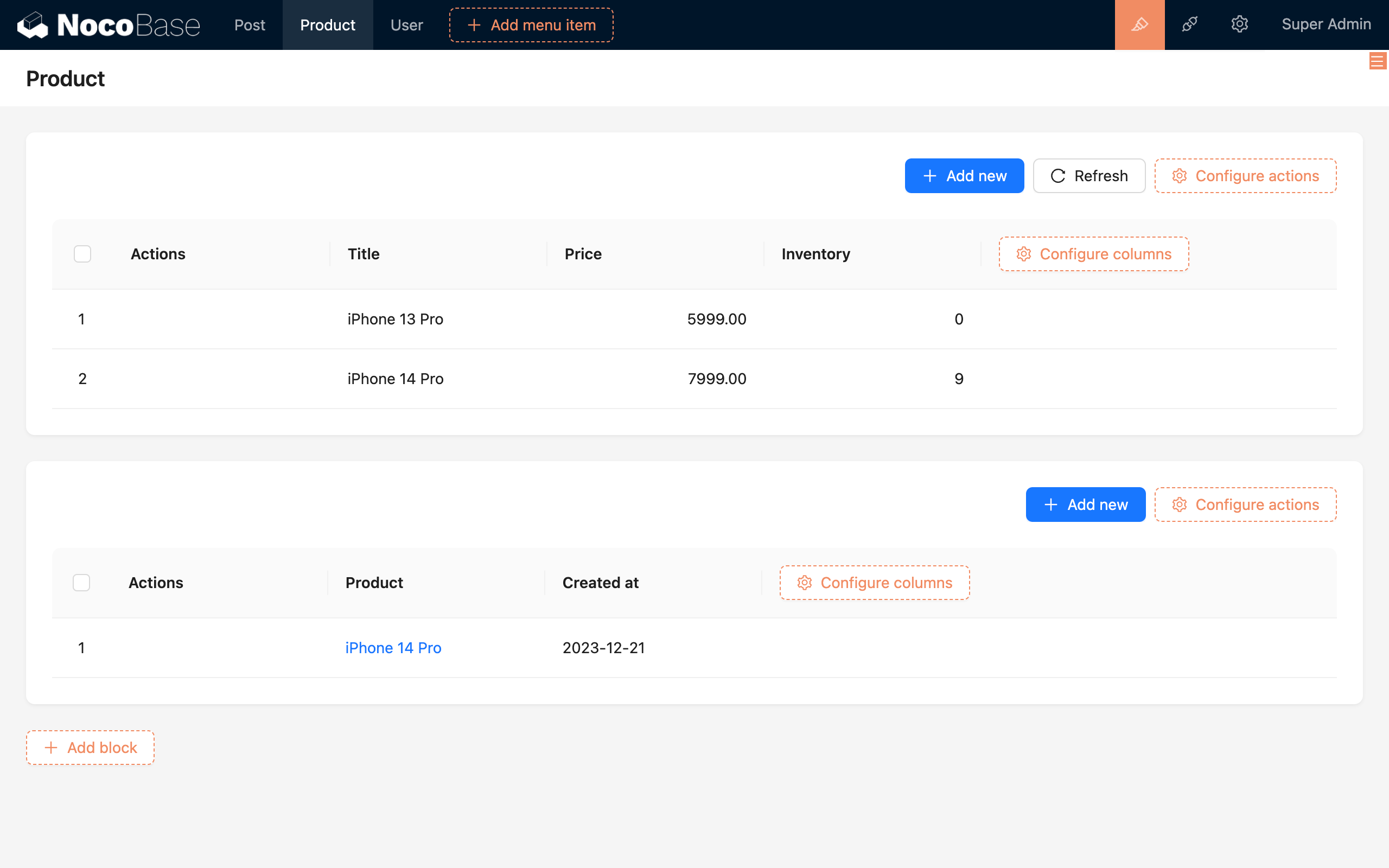Viewport: 1389px width, 868px height.
Task: Open the iPhone 14 Pro record link
Action: pyautogui.click(x=393, y=648)
